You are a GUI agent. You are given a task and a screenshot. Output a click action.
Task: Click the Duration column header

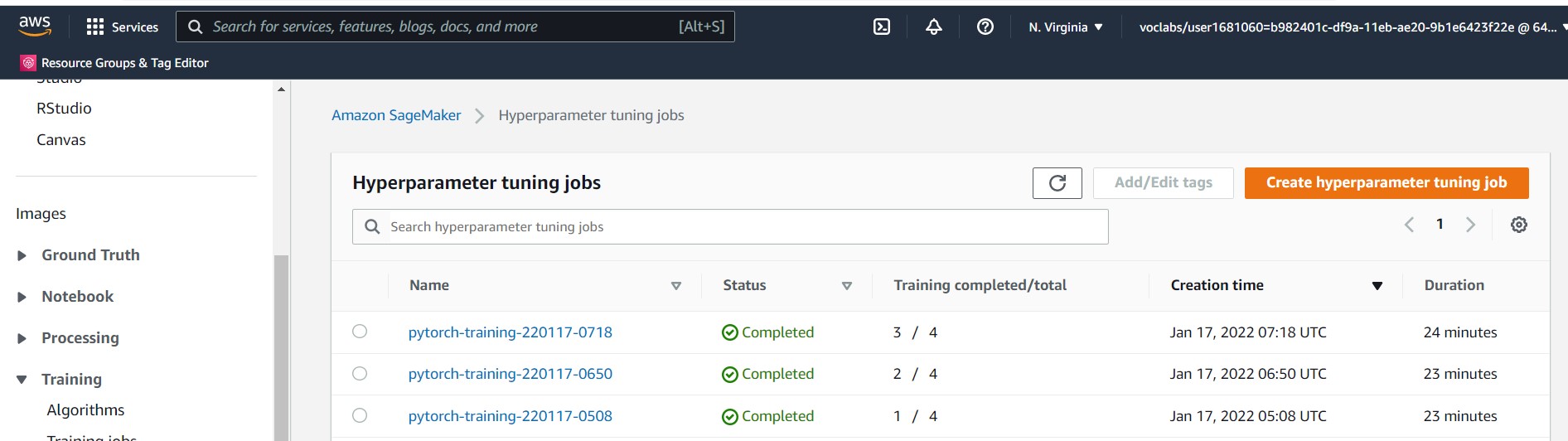pyautogui.click(x=1454, y=285)
